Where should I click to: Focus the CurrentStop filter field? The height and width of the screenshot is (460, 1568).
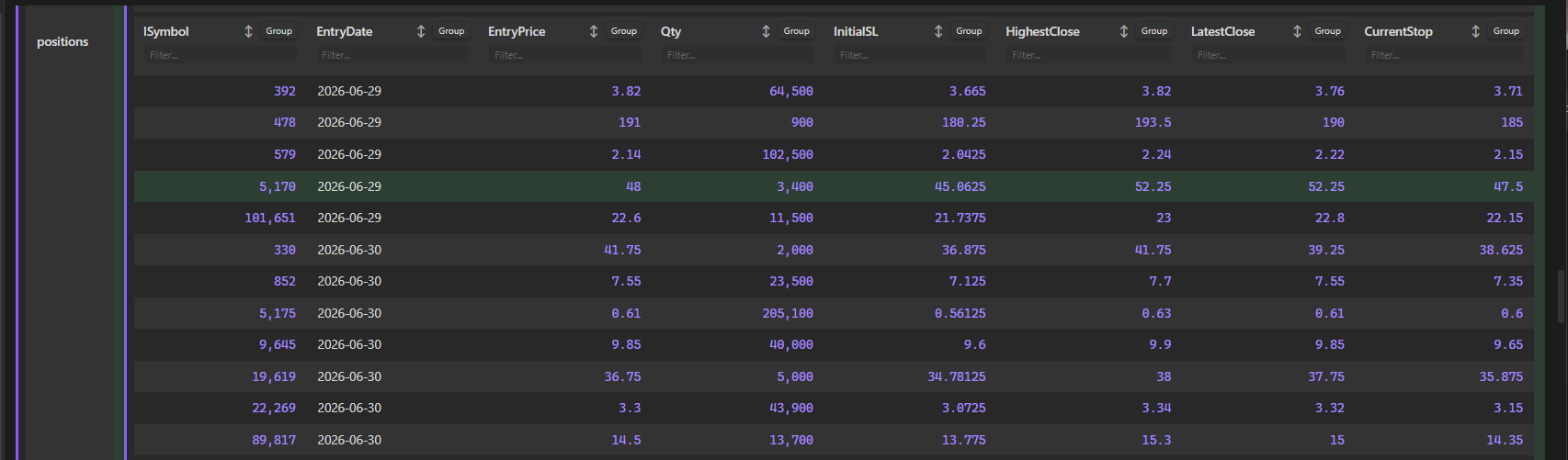coord(1444,55)
